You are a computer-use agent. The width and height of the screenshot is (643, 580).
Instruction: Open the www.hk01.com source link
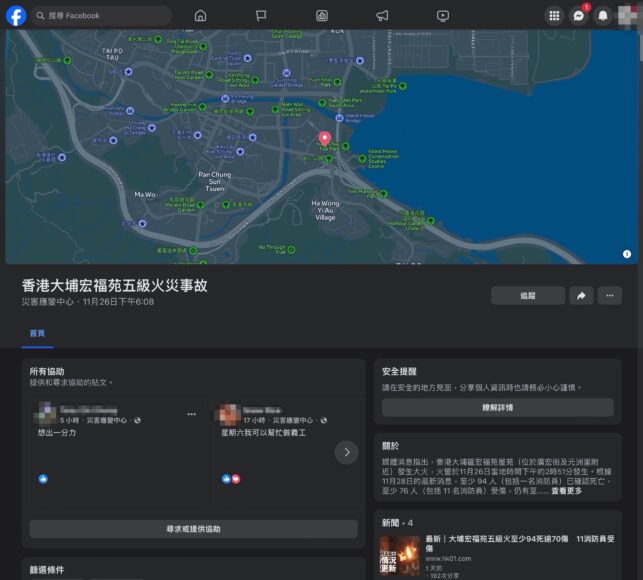448,559
